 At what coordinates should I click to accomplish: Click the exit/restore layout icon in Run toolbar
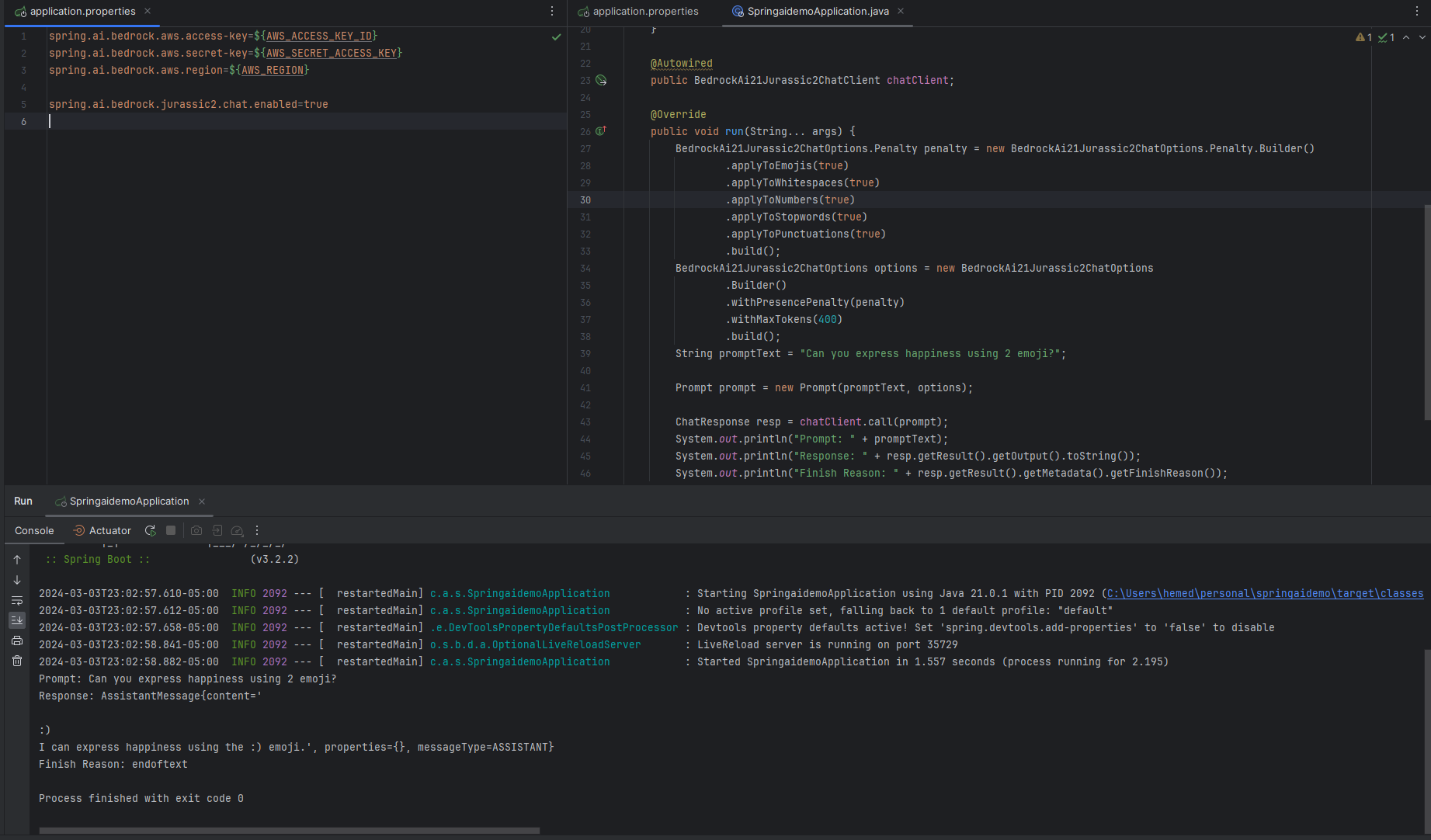[x=217, y=530]
